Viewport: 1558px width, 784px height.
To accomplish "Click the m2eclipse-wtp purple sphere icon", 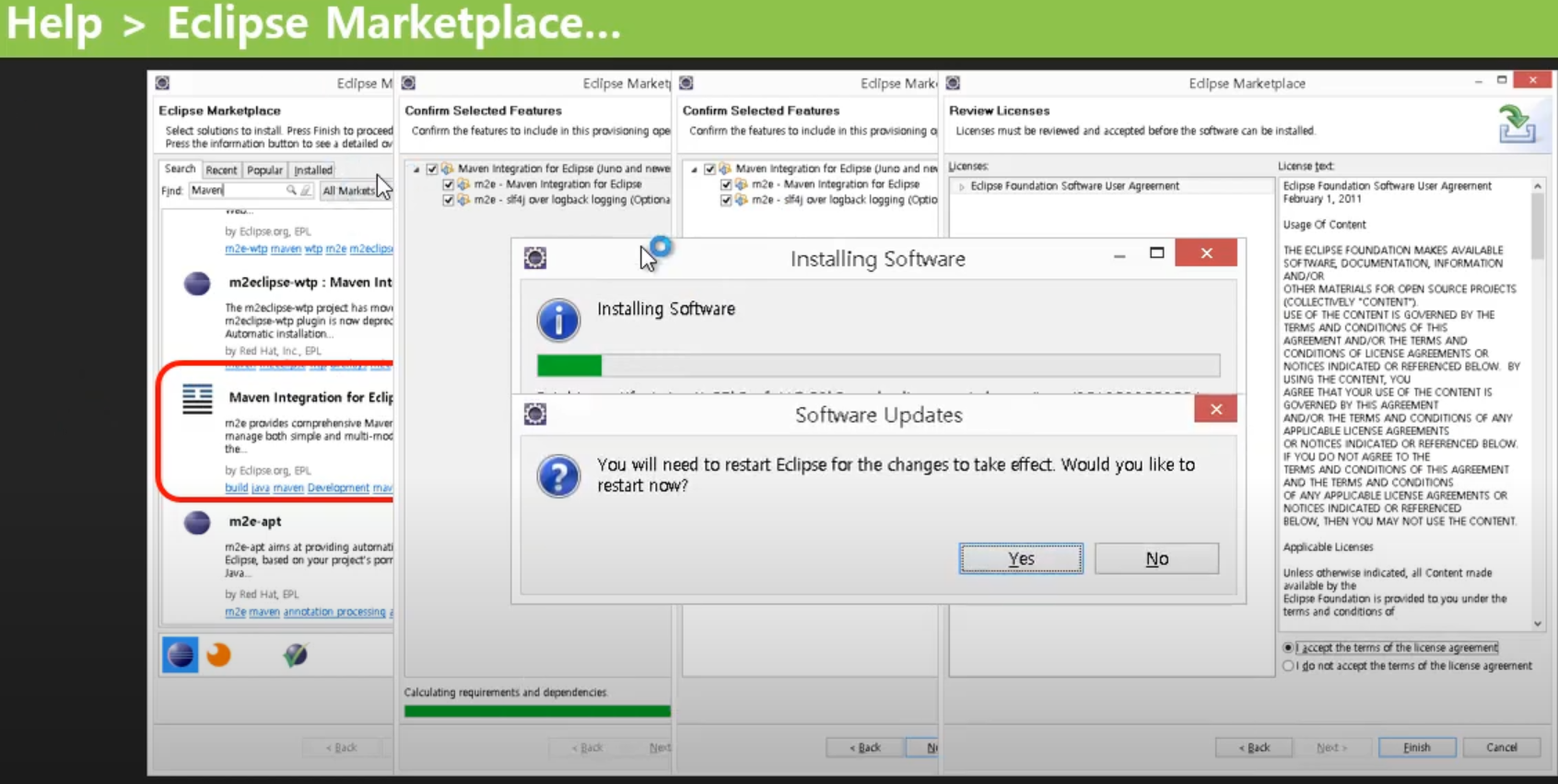I will pos(196,283).
